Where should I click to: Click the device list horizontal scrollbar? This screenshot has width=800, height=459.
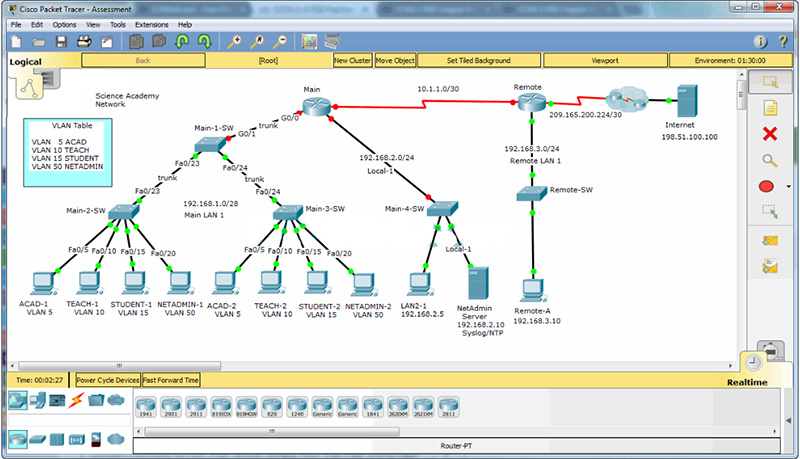(272, 431)
